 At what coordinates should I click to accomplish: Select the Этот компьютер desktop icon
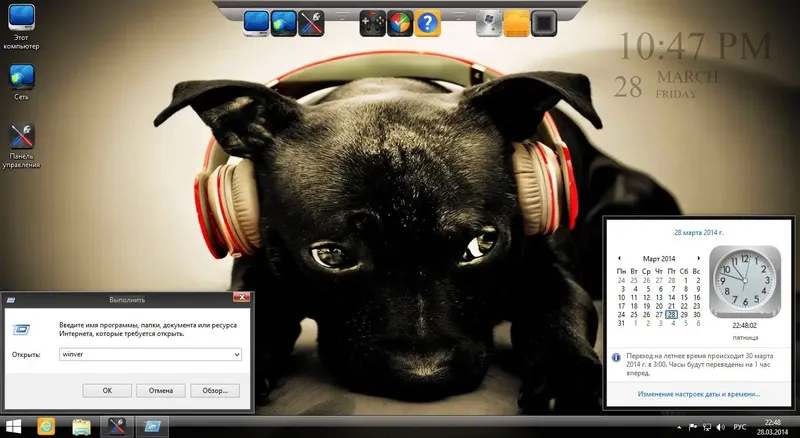click(21, 28)
